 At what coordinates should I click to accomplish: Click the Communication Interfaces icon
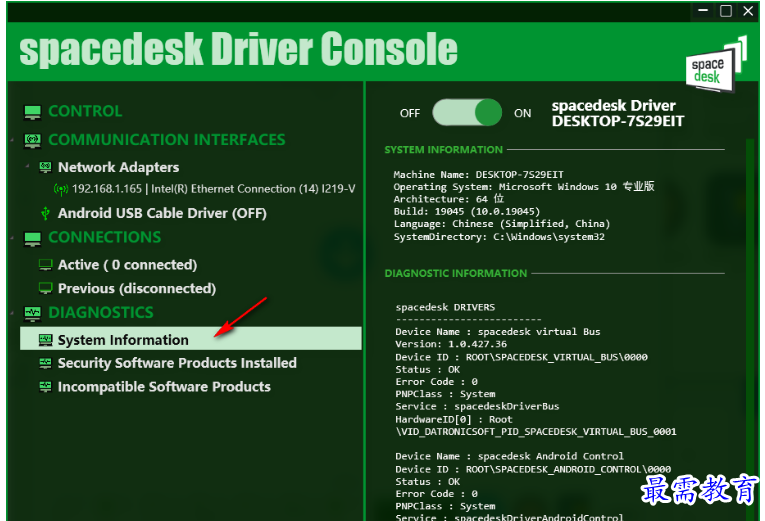(33, 140)
